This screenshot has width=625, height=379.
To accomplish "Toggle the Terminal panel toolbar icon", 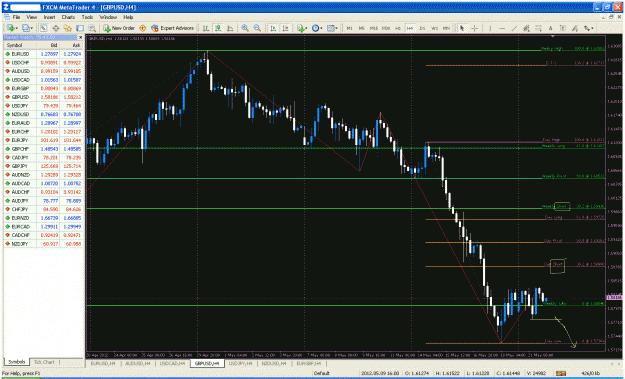I will [x=80, y=28].
